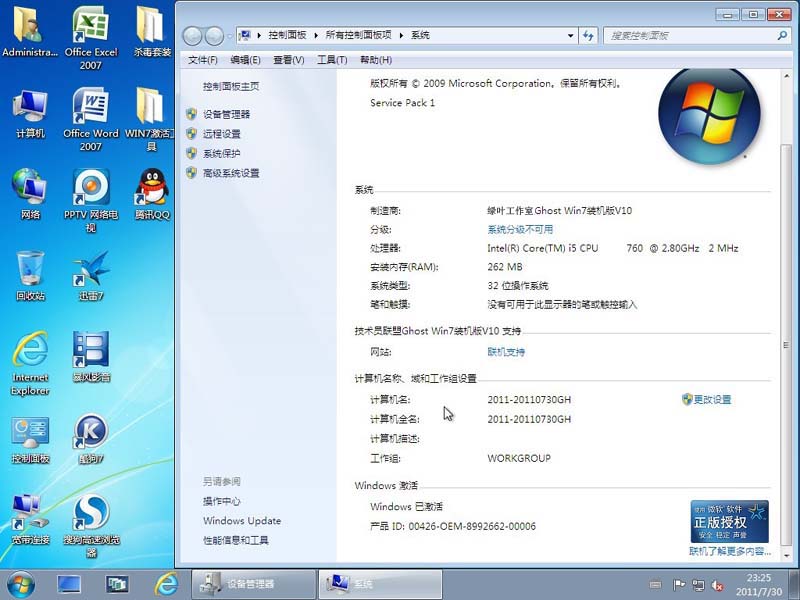Click the 联机支持 website link
The image size is (800, 600).
coord(506,352)
